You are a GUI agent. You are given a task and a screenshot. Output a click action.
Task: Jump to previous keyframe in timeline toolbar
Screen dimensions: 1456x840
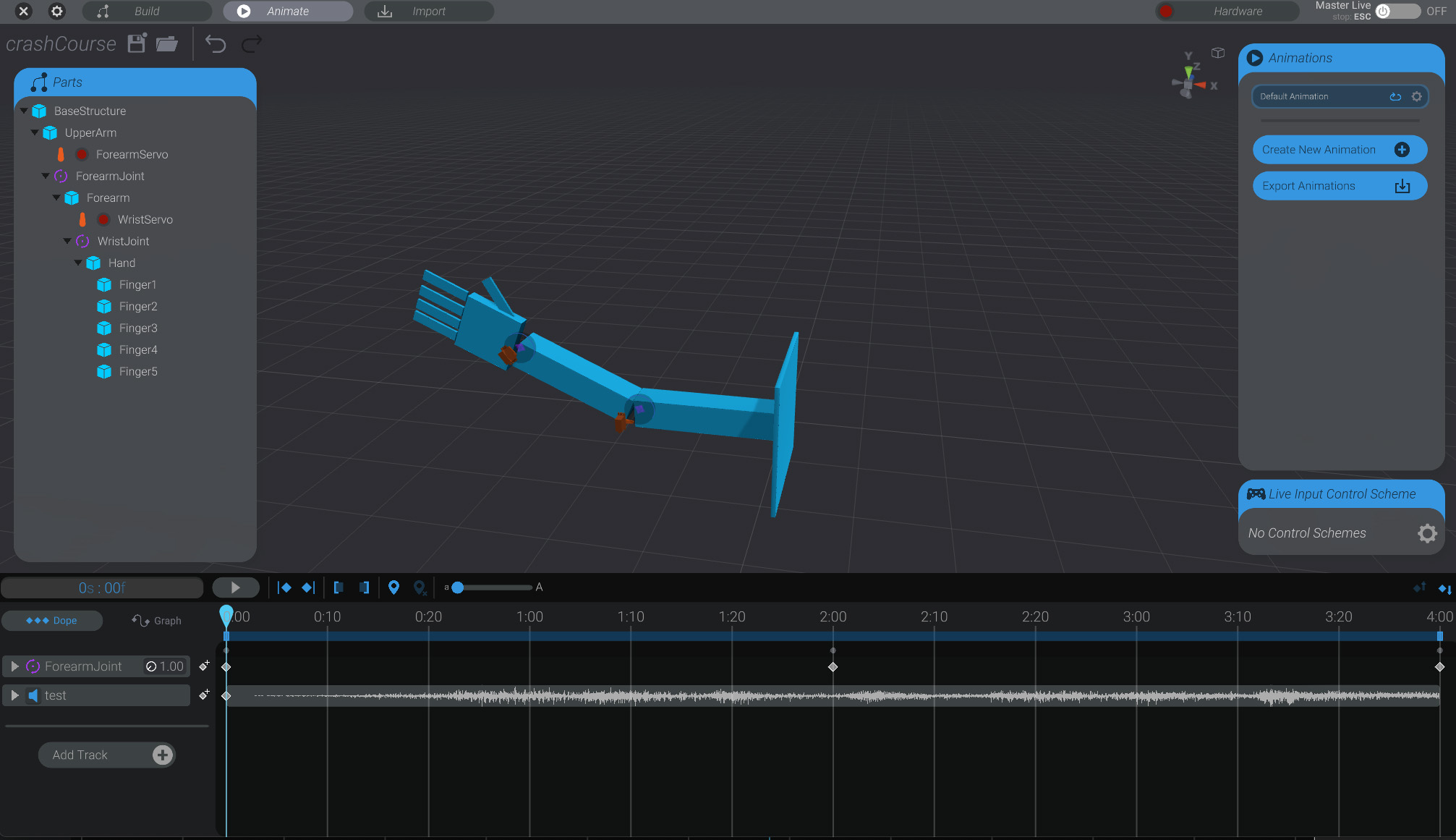285,587
